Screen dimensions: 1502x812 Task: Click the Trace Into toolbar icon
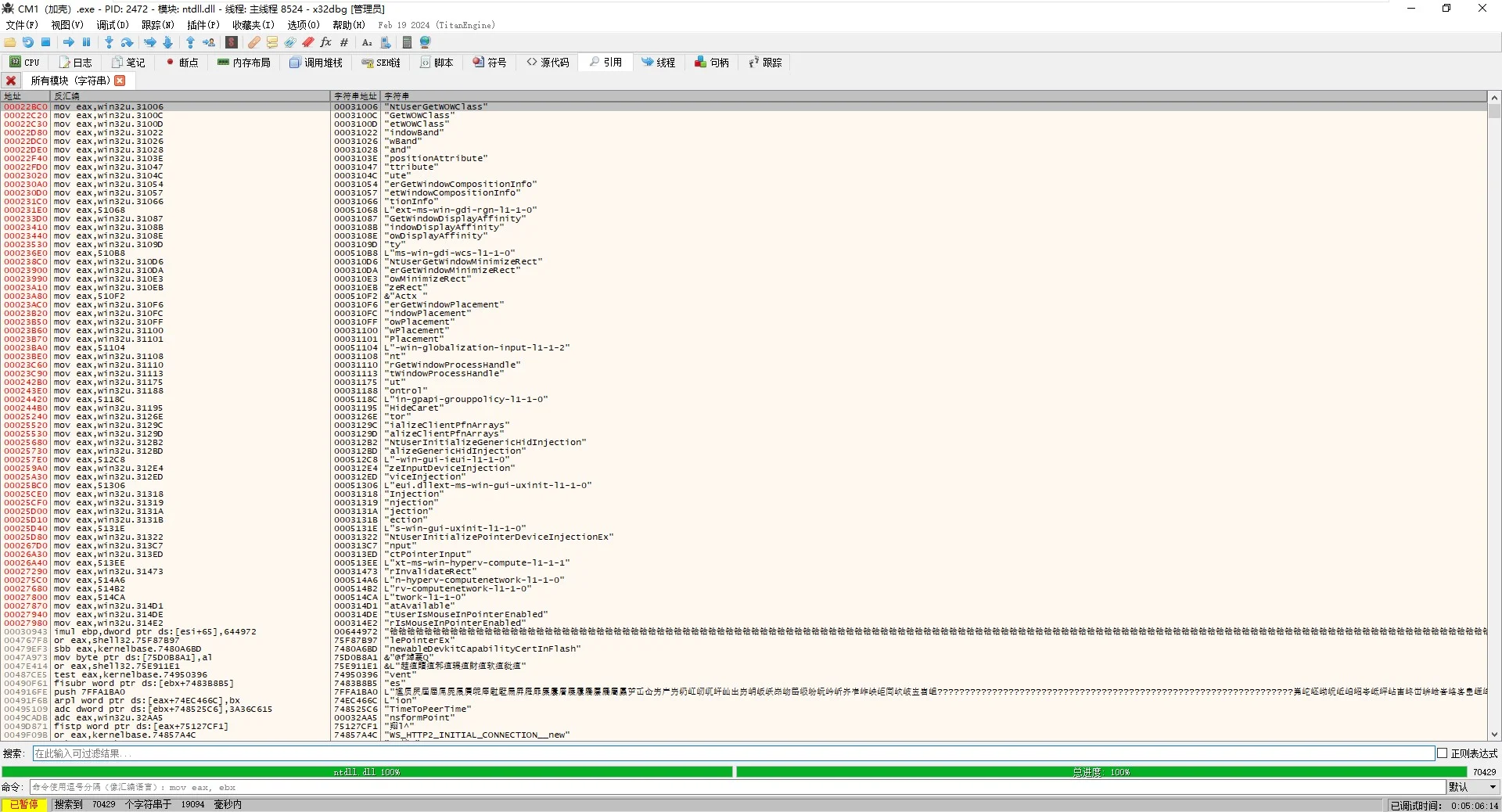coord(150,42)
